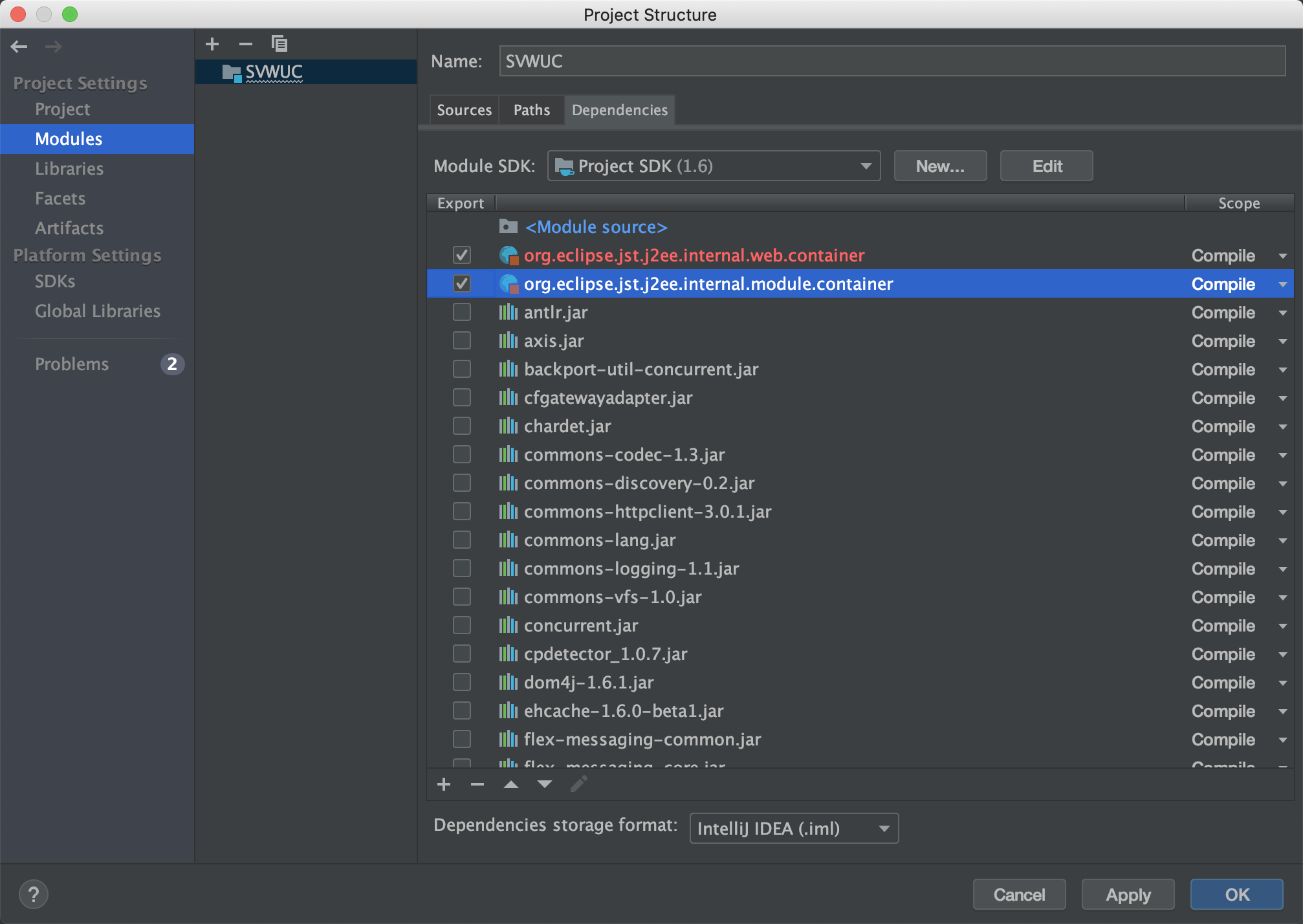Copy the selected module icon
The image size is (1303, 924).
pos(279,44)
